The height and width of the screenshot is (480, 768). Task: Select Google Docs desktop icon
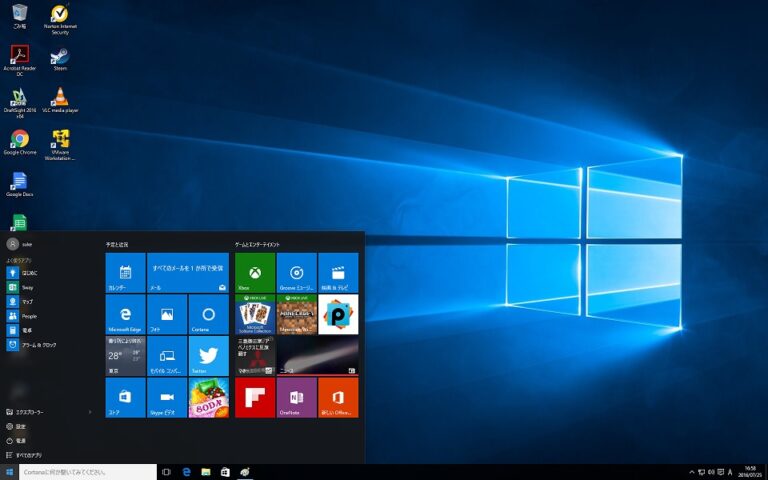tap(20, 185)
